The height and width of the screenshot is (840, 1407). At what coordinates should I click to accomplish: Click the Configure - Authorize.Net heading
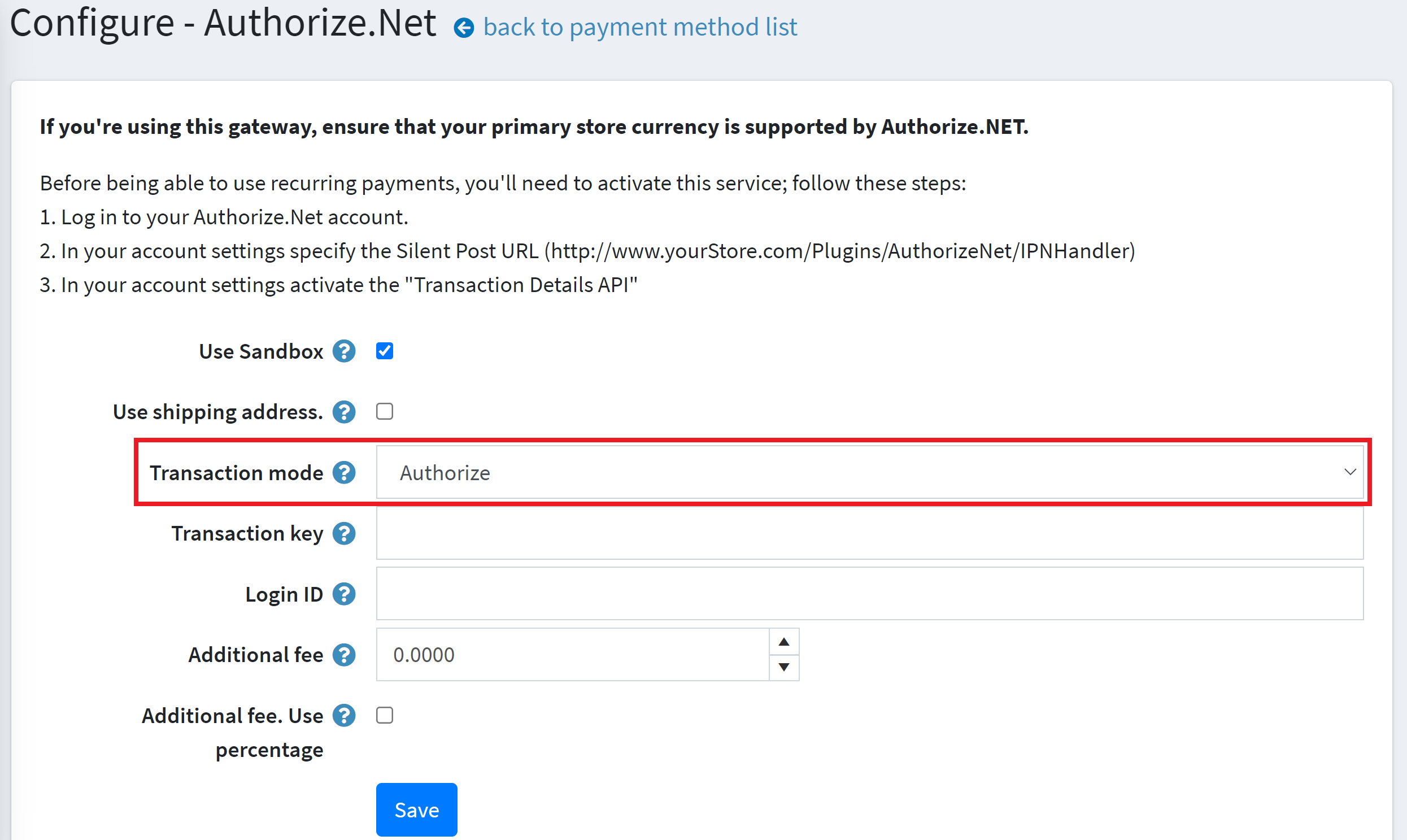point(223,24)
